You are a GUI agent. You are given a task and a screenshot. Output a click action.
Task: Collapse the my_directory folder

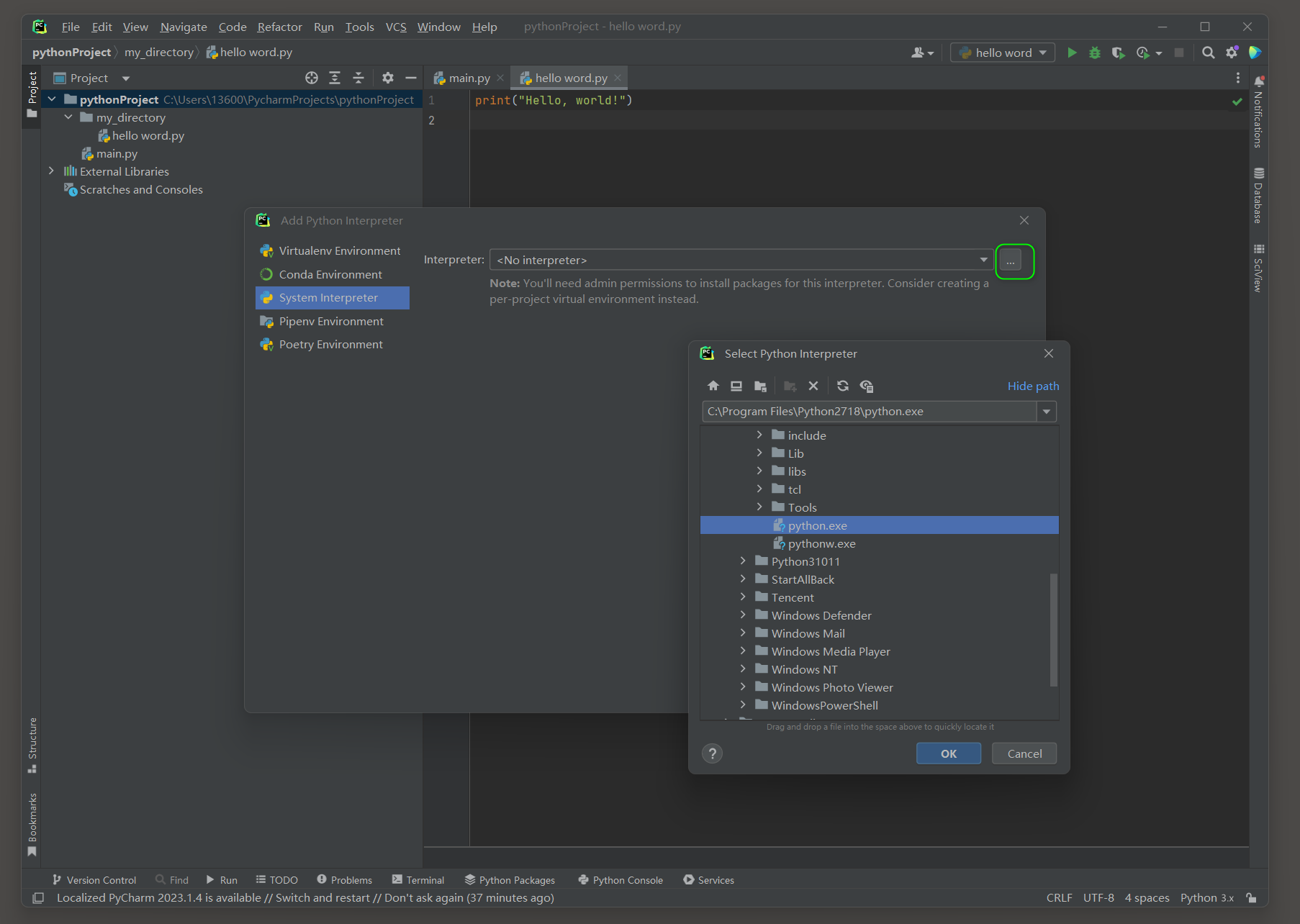68,117
